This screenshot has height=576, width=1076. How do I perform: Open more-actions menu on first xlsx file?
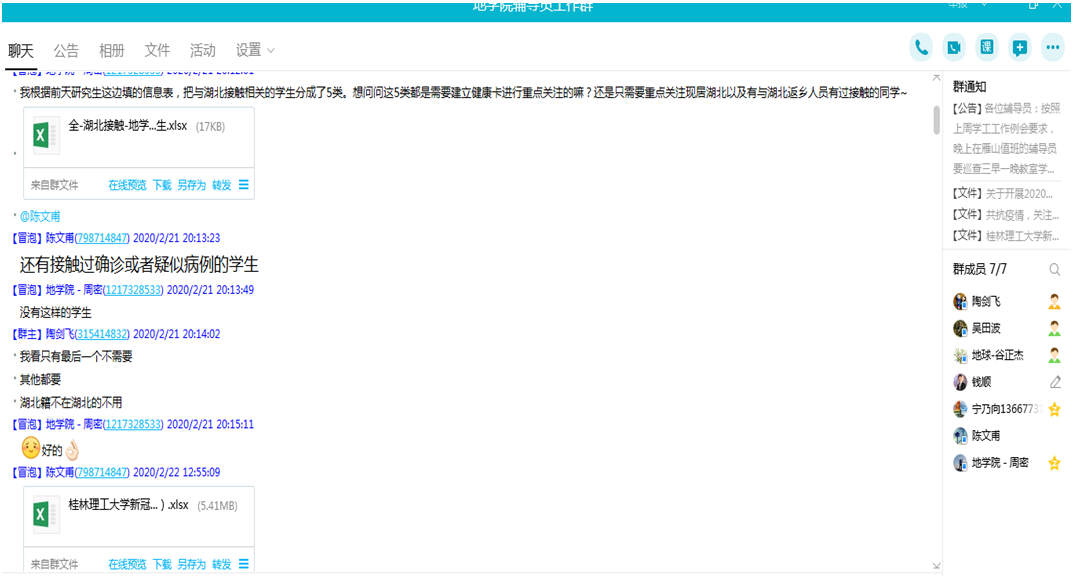244,185
